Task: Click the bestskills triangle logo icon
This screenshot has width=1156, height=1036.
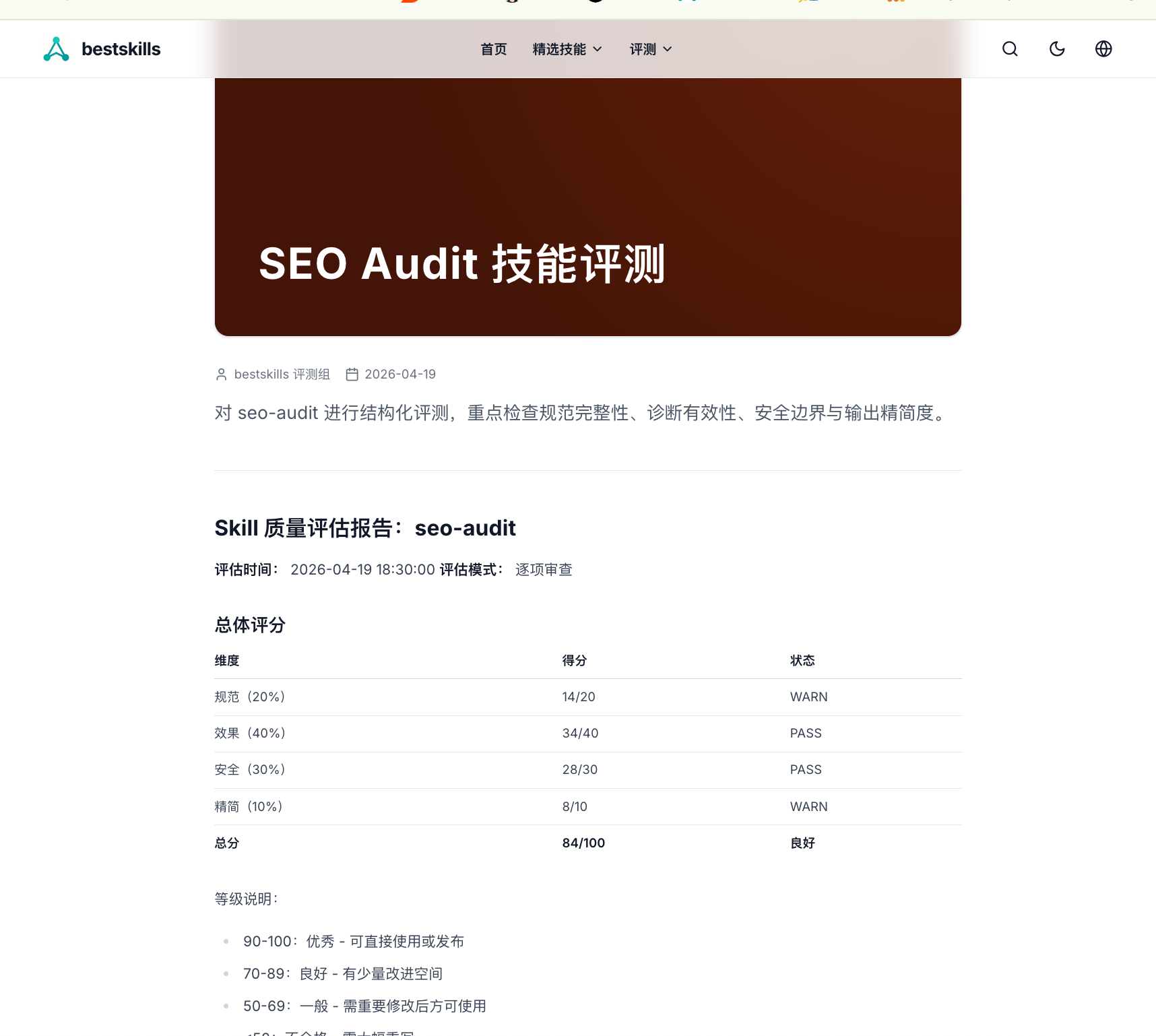Action: (57, 49)
